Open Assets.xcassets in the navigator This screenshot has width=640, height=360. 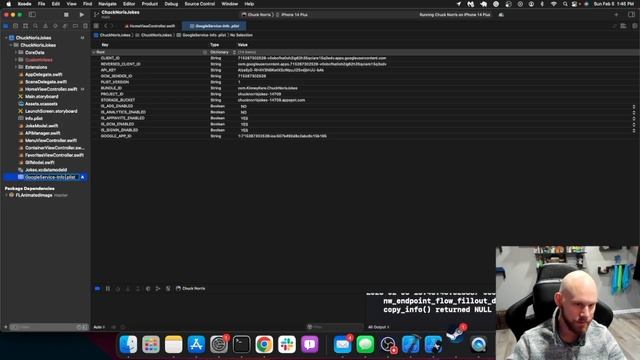(x=41, y=104)
